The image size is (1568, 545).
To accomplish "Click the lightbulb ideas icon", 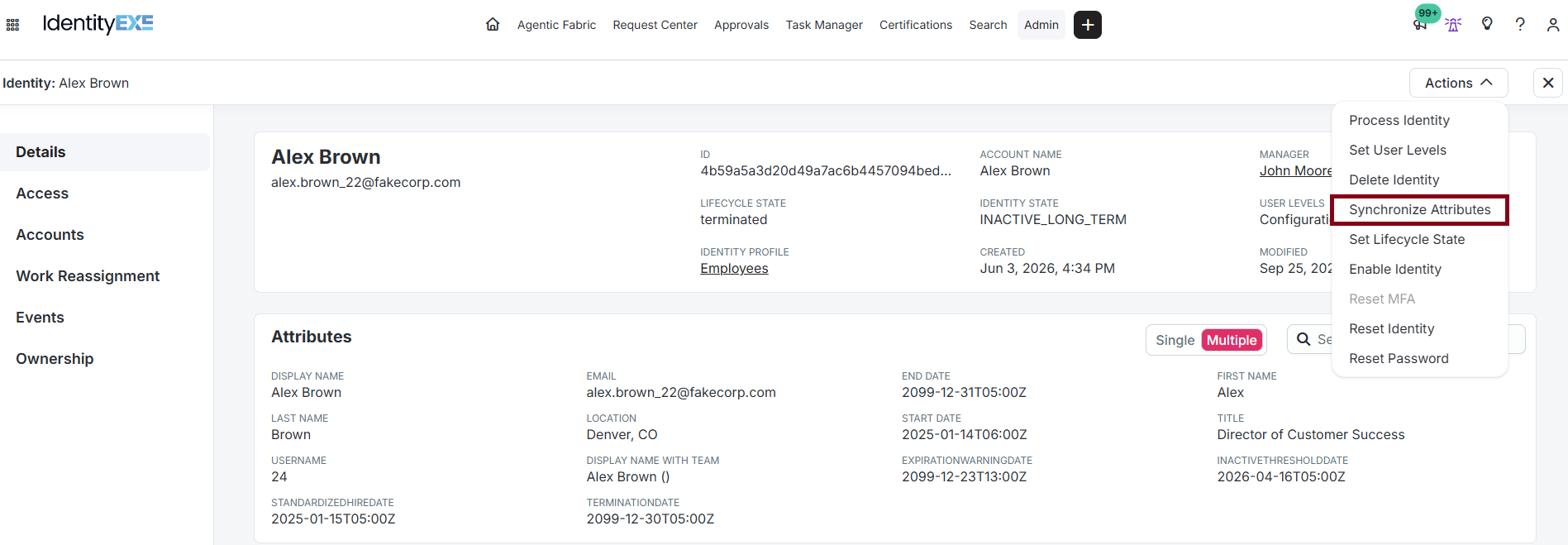I will point(1487,24).
